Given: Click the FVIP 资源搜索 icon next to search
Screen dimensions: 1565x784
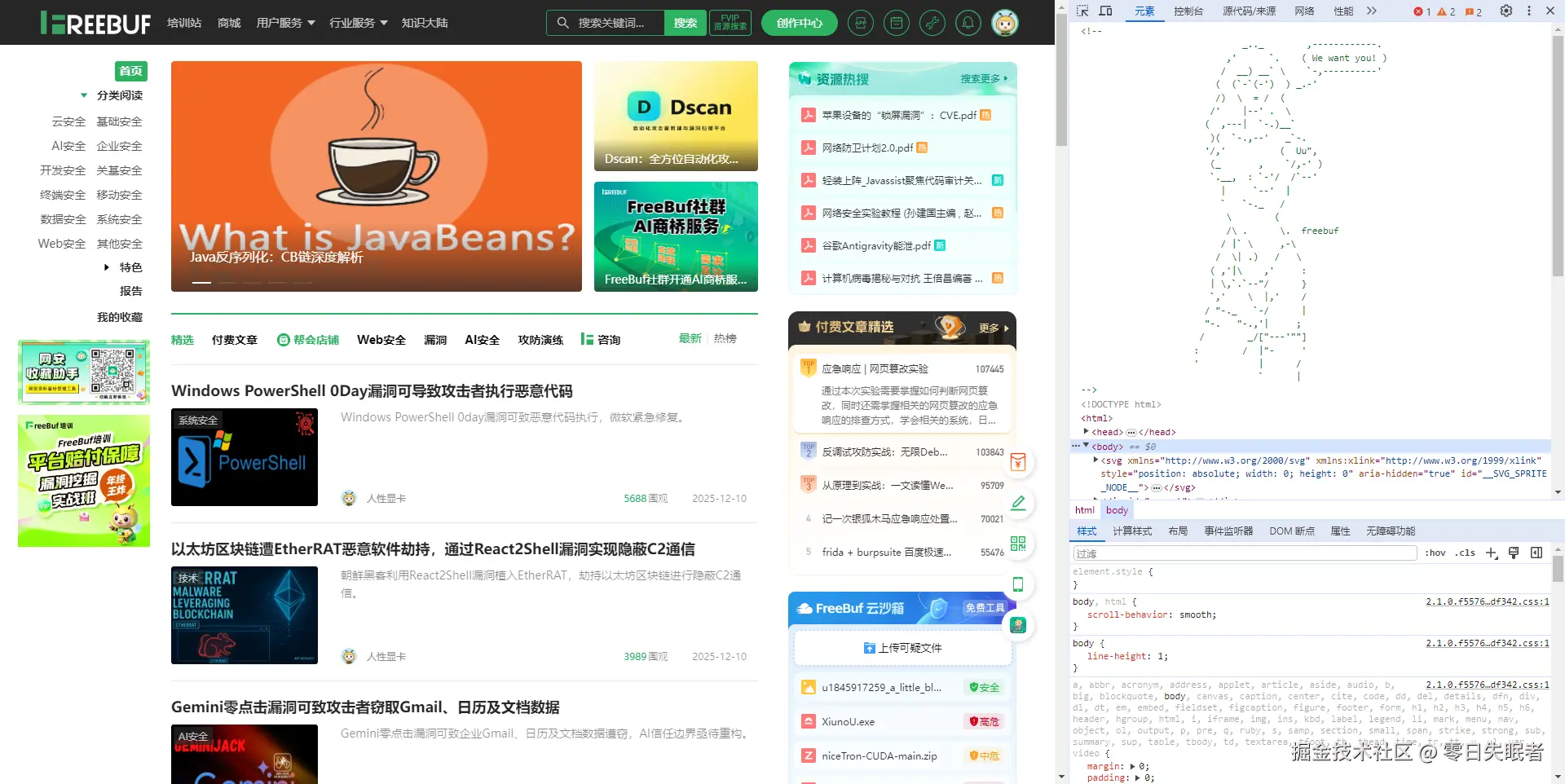Looking at the screenshot, I should (730, 23).
